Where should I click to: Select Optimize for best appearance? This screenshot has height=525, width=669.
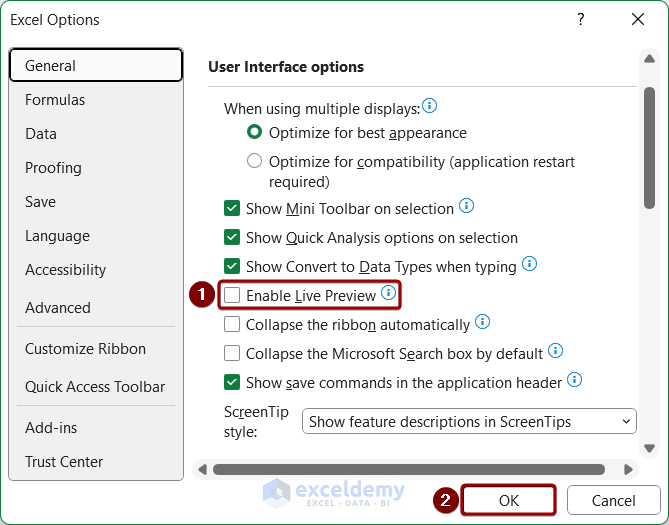click(x=254, y=132)
